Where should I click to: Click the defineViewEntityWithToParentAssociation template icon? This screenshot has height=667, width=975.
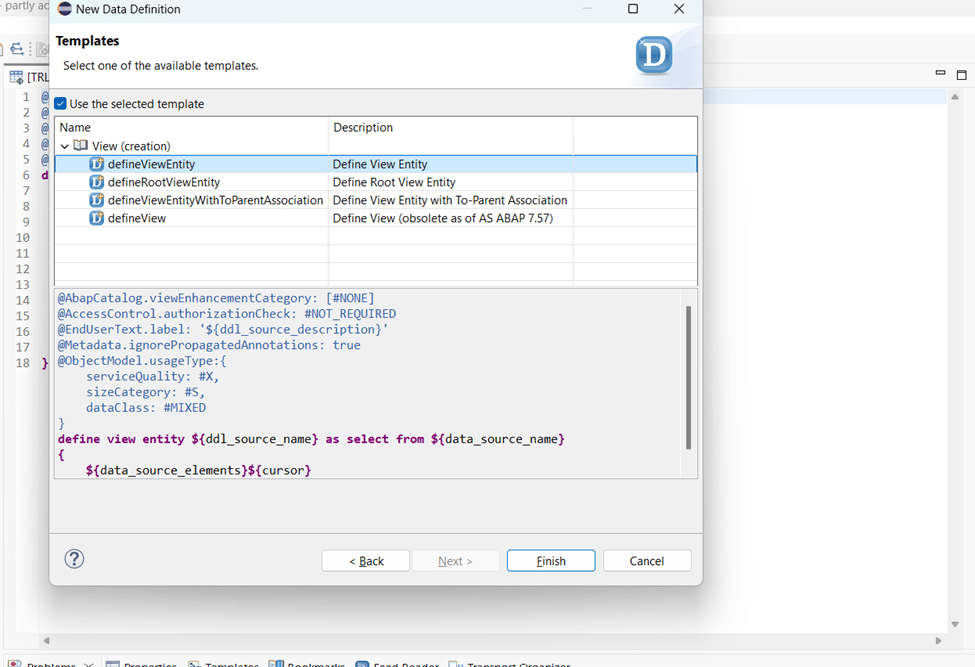click(97, 200)
